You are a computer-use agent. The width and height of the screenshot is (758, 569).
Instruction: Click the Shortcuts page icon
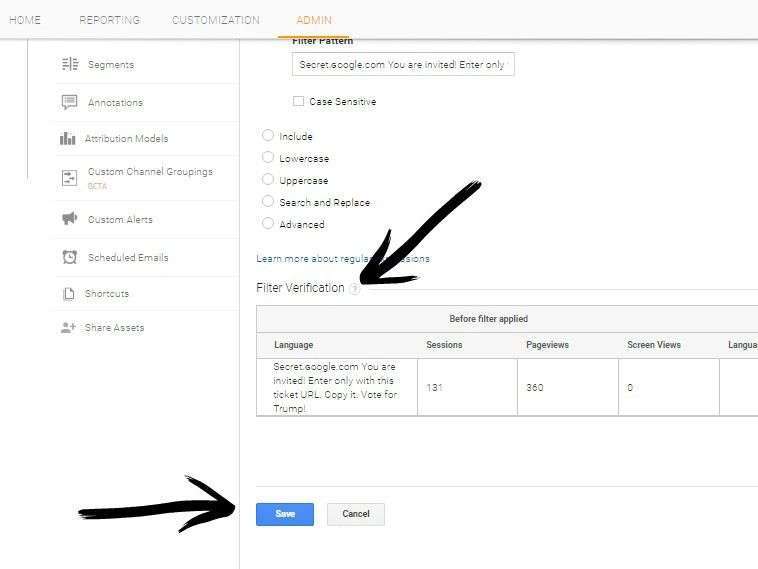tap(69, 293)
